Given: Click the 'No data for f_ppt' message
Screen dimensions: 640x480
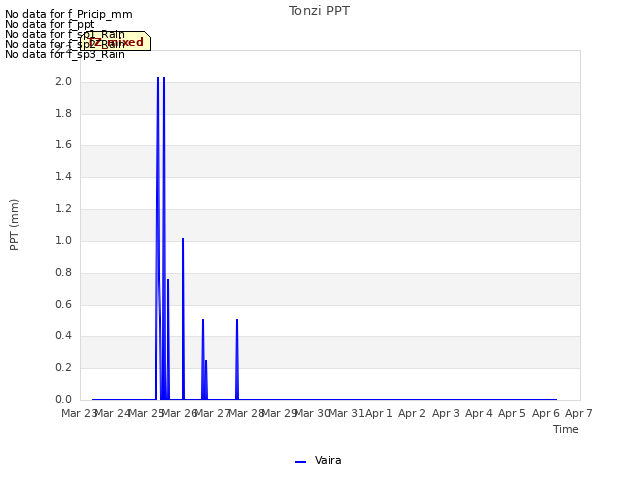Looking at the screenshot, I should pyautogui.click(x=49, y=24).
